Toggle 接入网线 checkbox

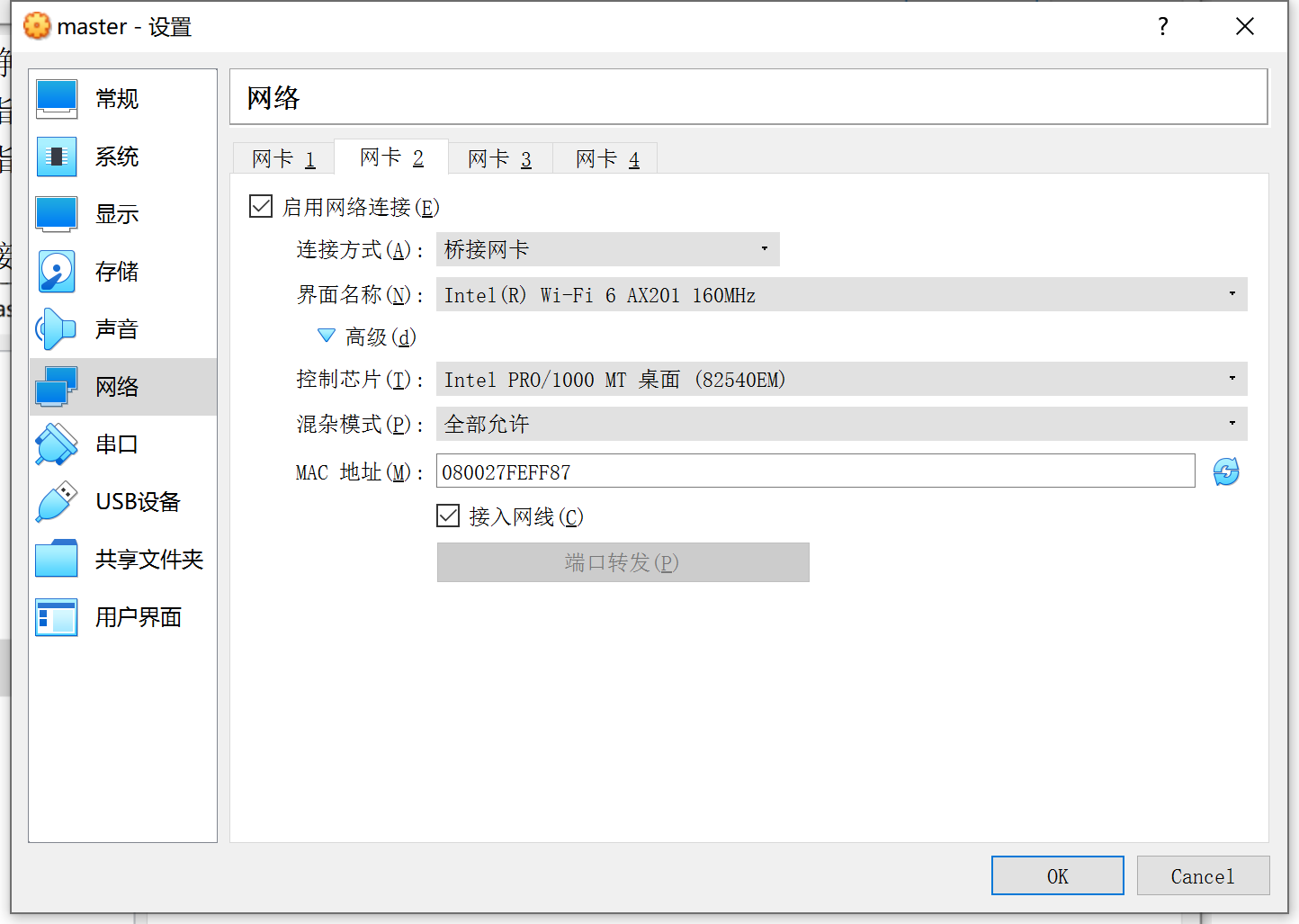point(448,516)
